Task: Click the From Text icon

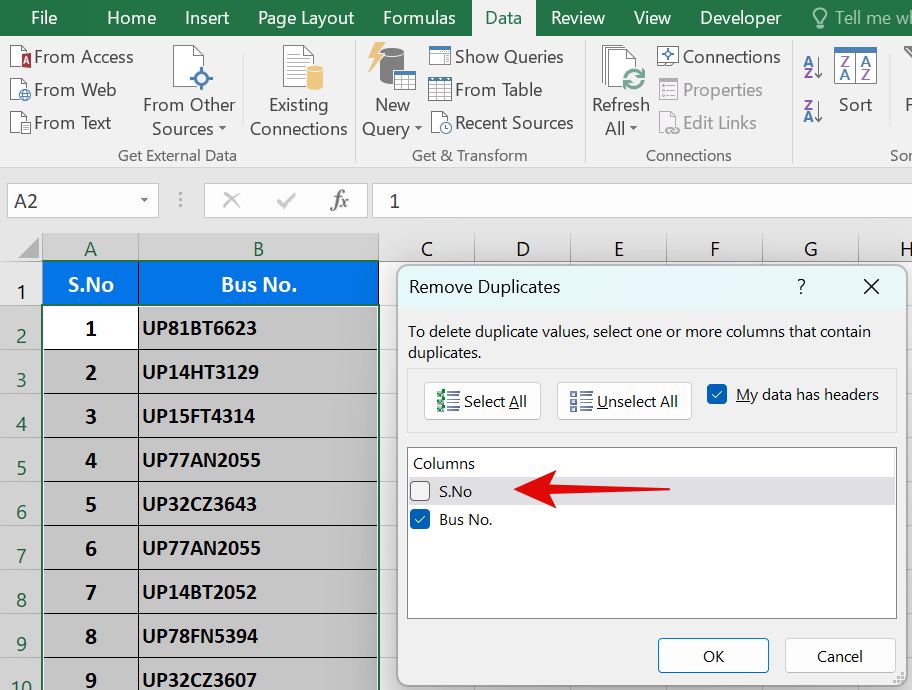Action: [21, 123]
